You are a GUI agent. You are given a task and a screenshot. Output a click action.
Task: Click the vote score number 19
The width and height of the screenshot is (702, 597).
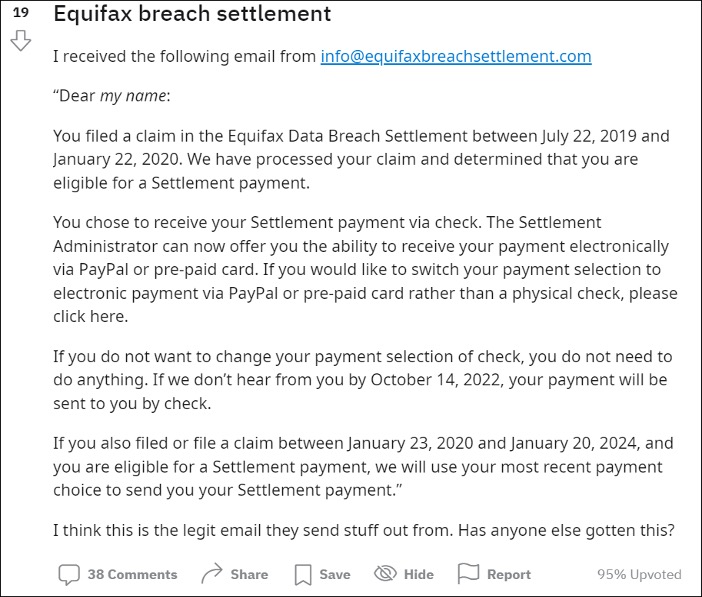(21, 13)
